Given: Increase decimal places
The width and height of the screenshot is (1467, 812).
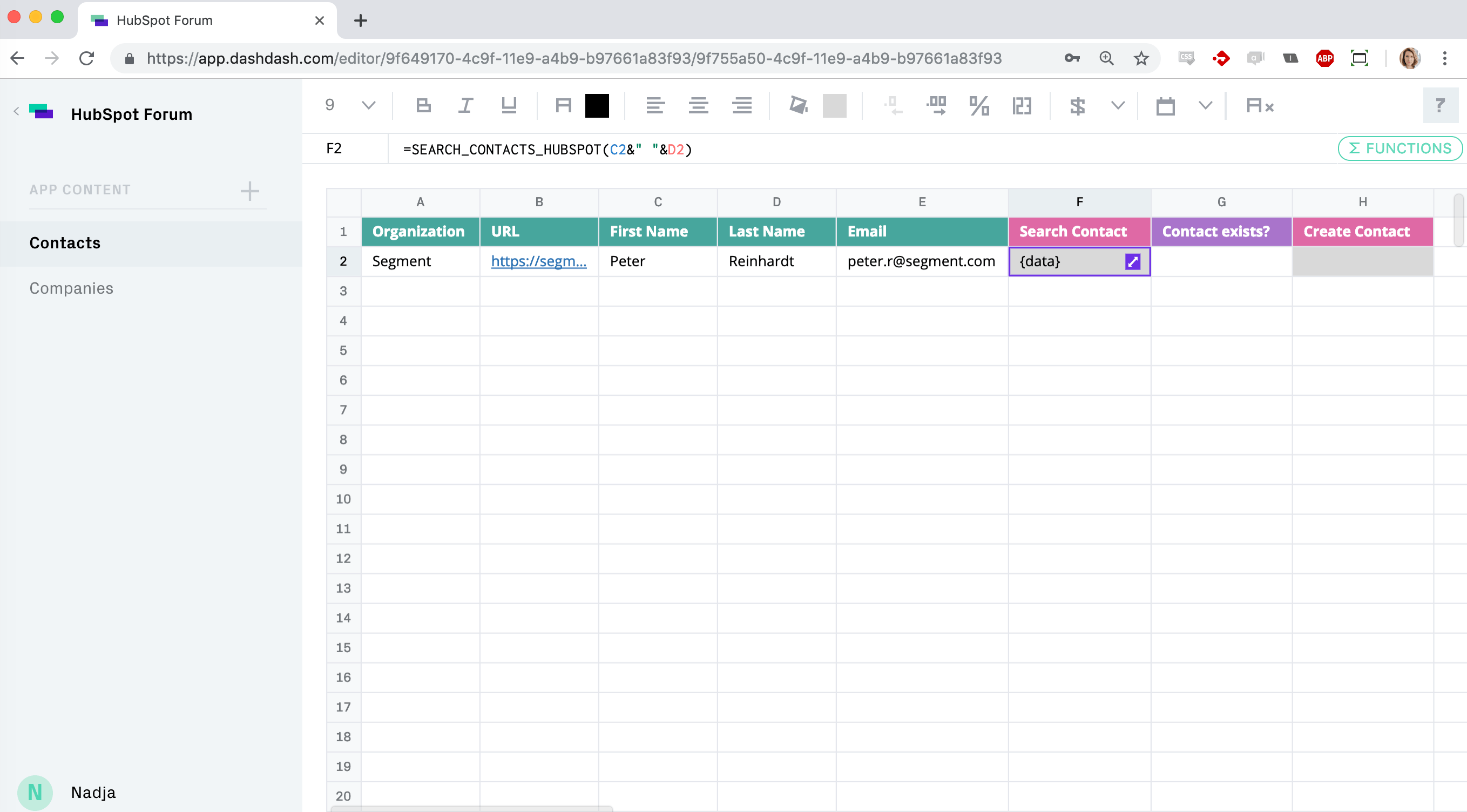Looking at the screenshot, I should pyautogui.click(x=936, y=105).
